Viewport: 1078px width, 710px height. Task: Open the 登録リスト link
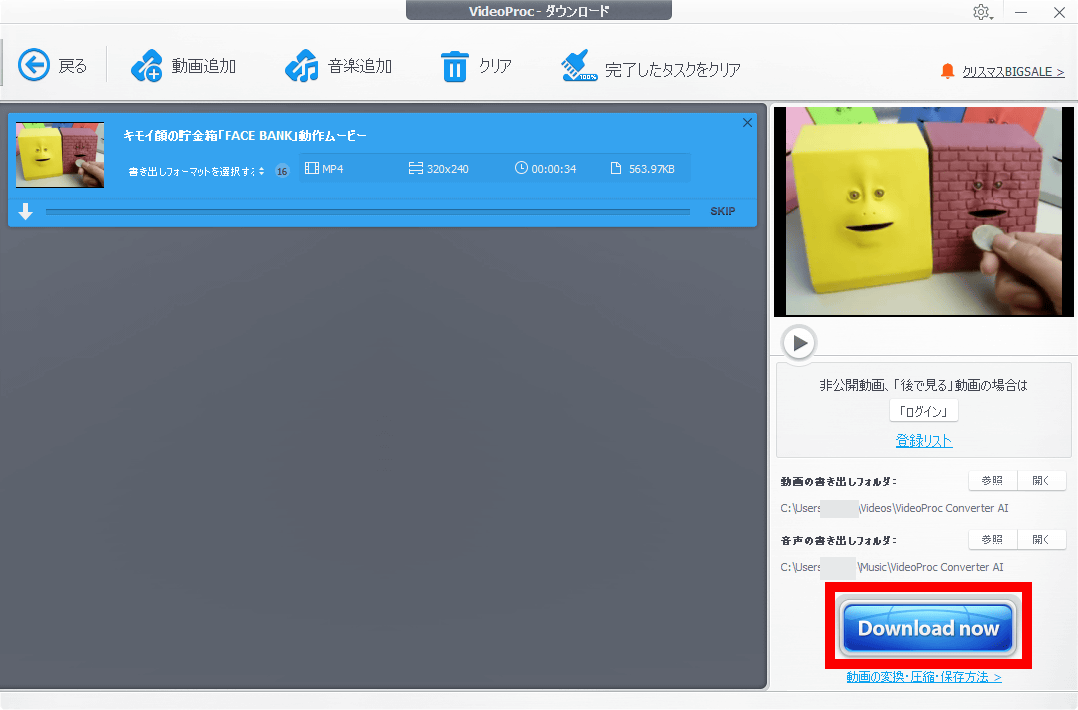point(923,440)
